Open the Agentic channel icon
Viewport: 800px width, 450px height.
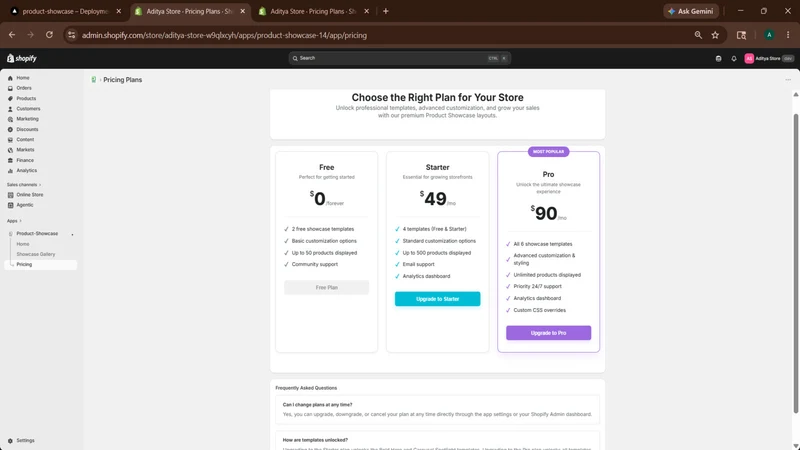pyautogui.click(x=10, y=205)
